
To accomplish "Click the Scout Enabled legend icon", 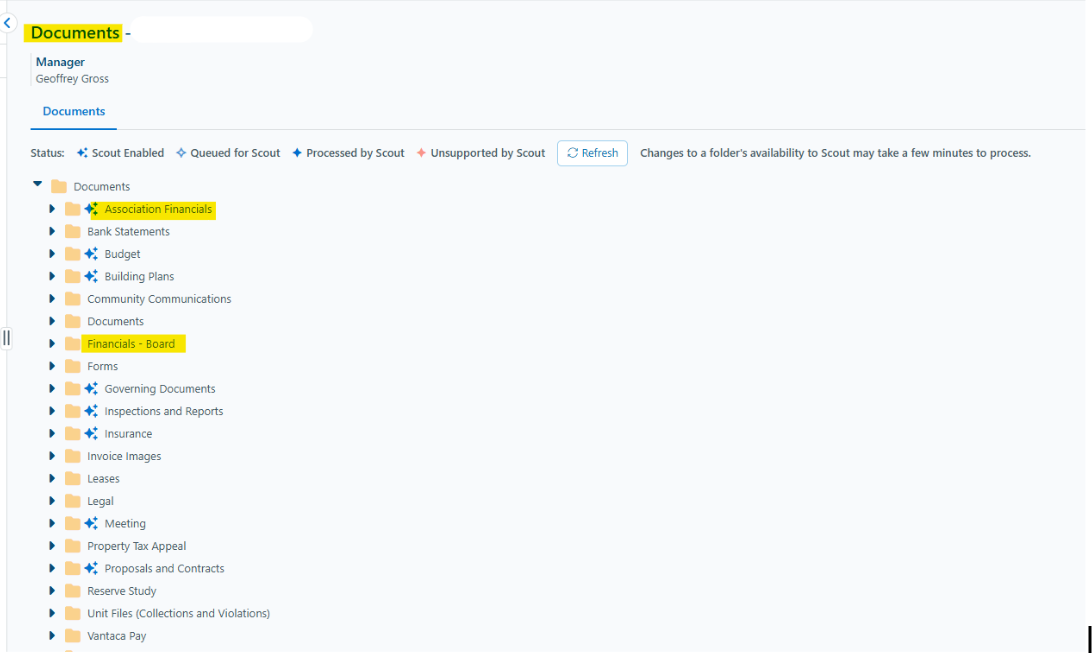I will [82, 152].
